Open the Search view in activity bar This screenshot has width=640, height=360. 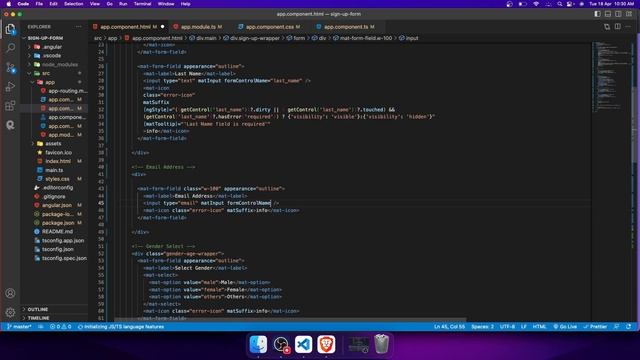click(10, 48)
